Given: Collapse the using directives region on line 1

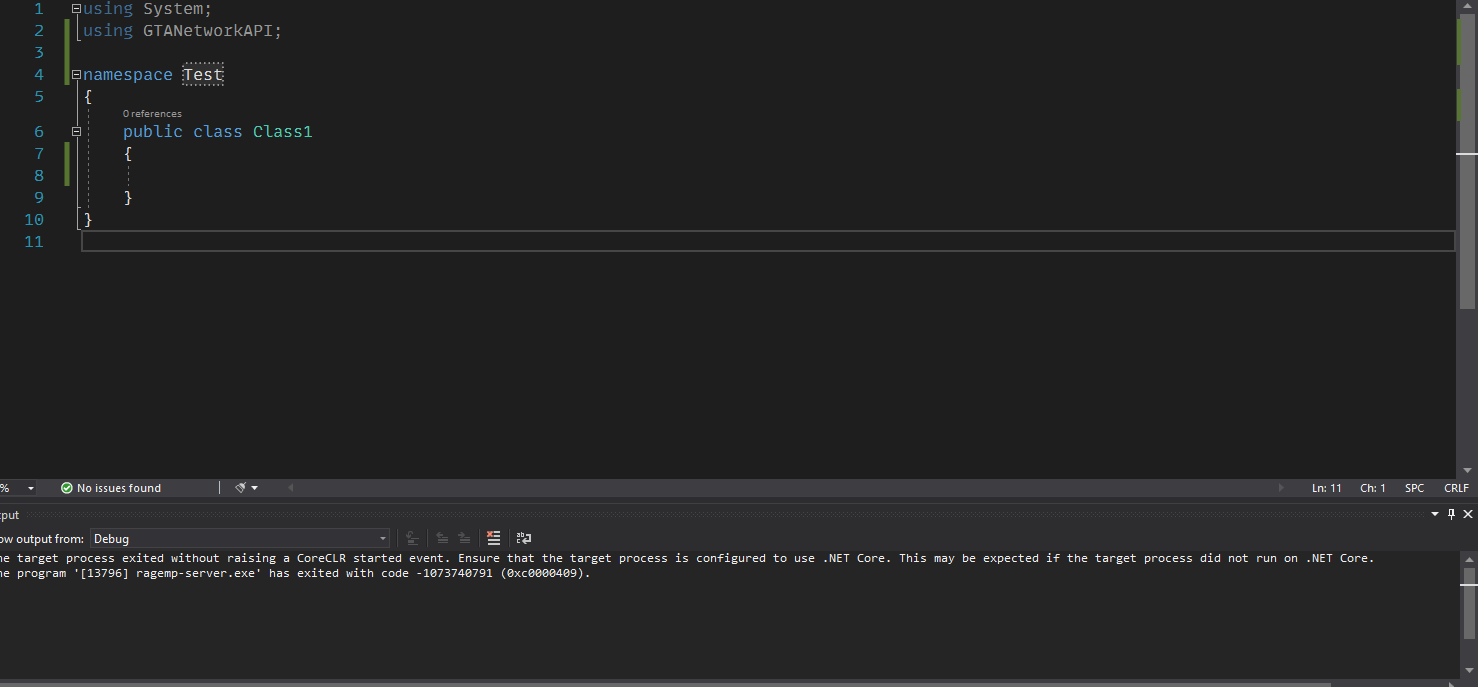Looking at the screenshot, I should tap(76, 8).
